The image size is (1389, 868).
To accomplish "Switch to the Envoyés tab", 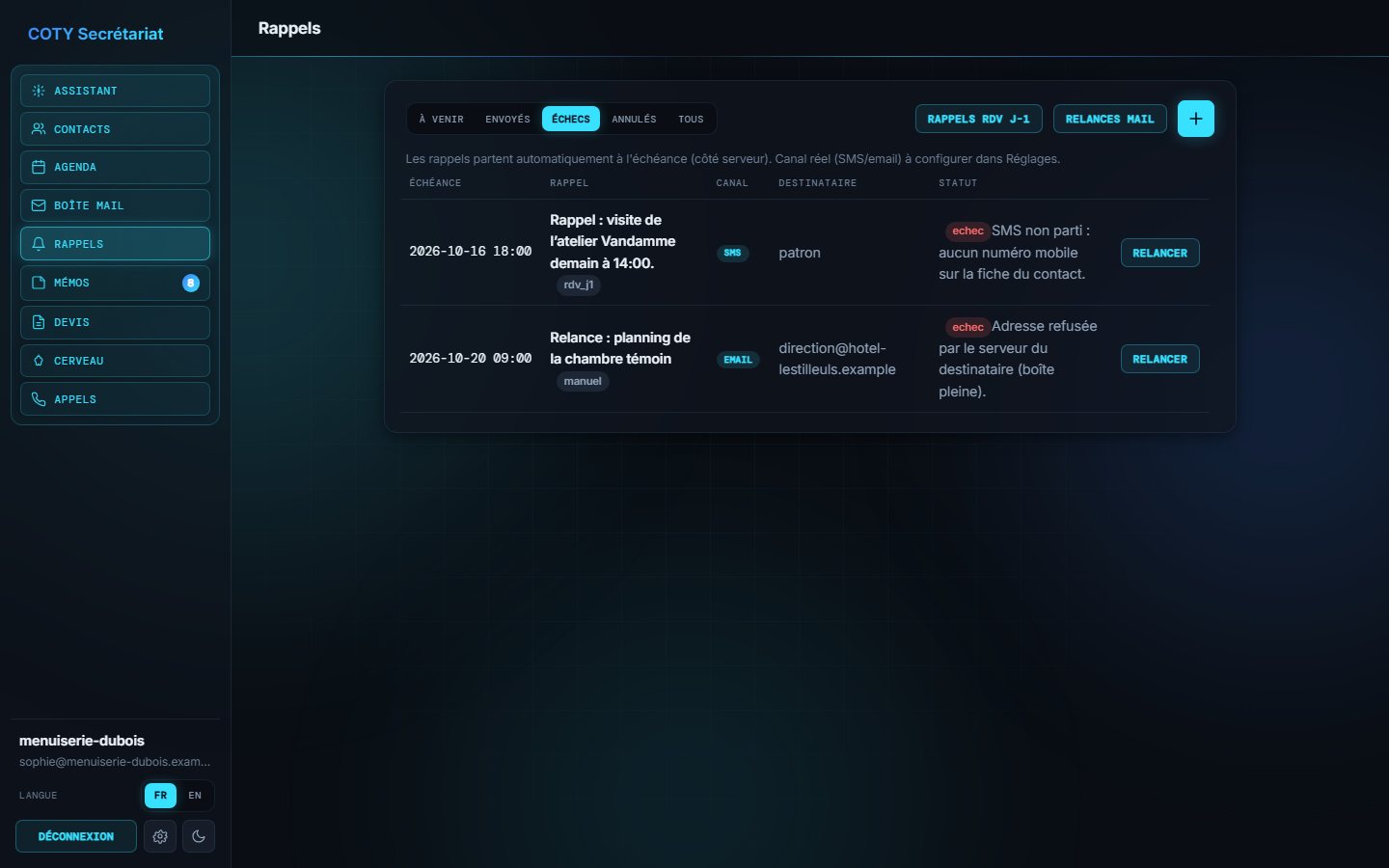I will coord(508,119).
